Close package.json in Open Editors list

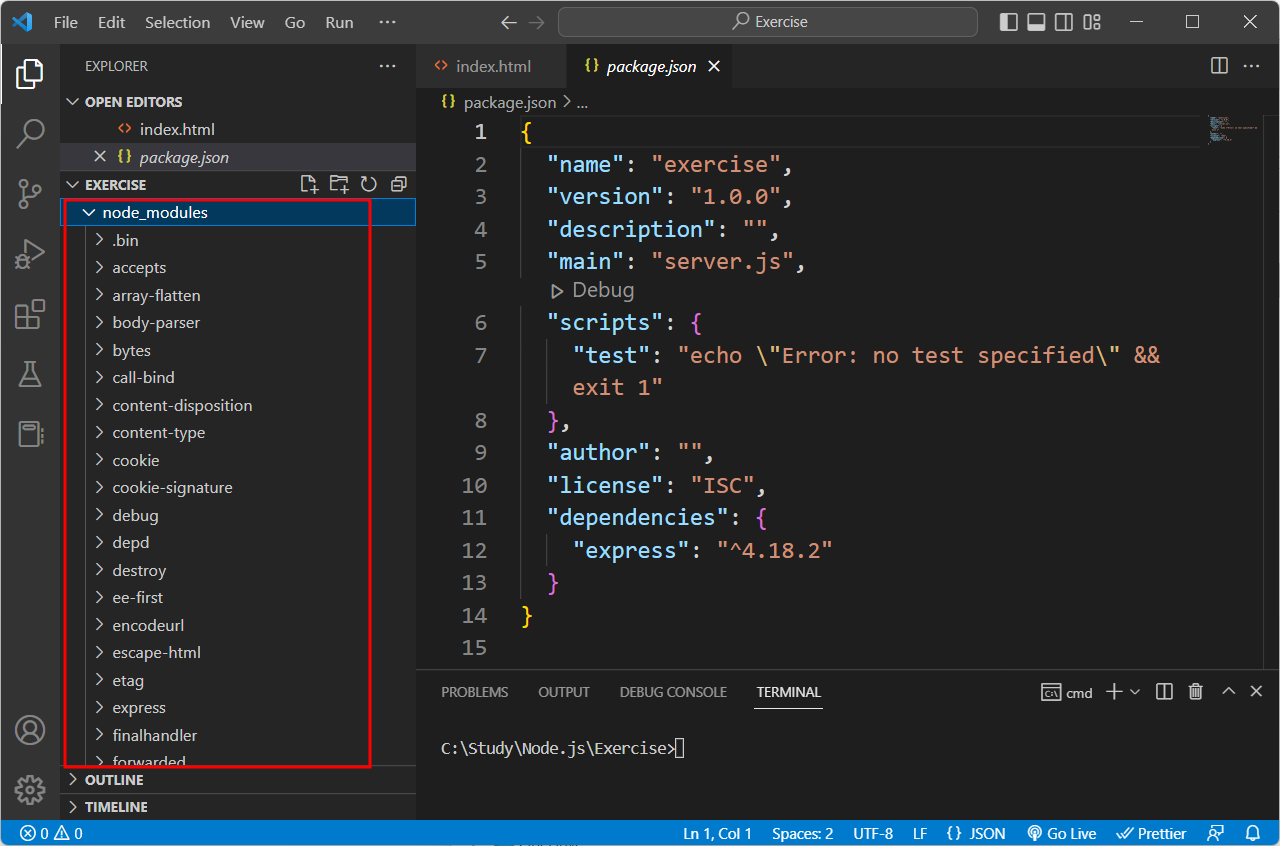tap(99, 157)
